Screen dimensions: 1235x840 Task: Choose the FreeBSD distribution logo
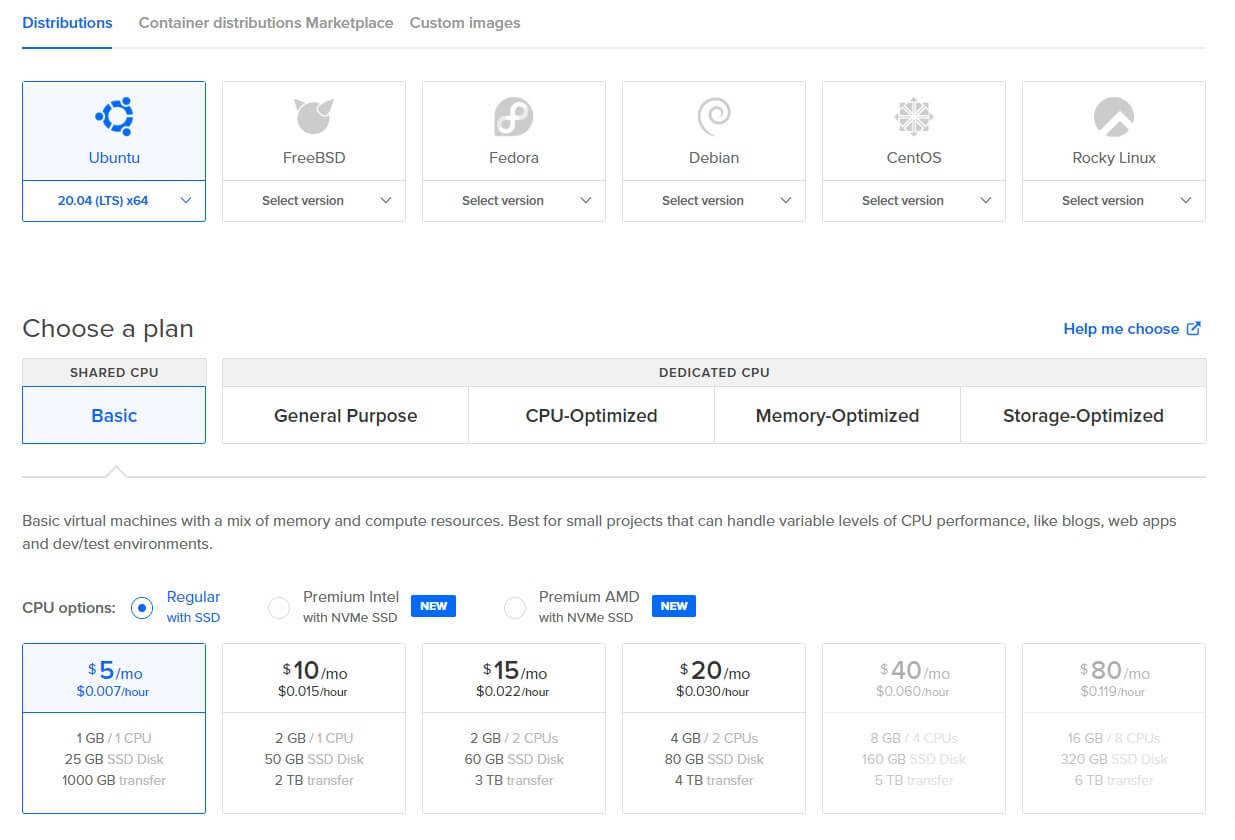coord(314,117)
